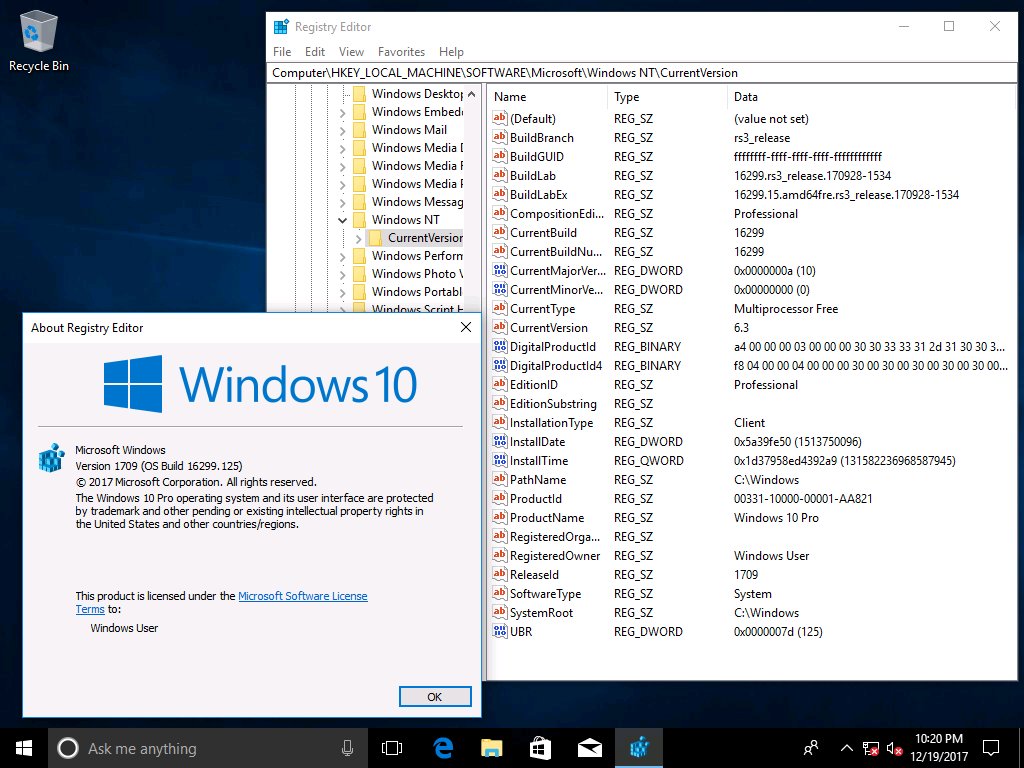The height and width of the screenshot is (768, 1024).
Task: Open the Favorites menu
Action: point(401,52)
